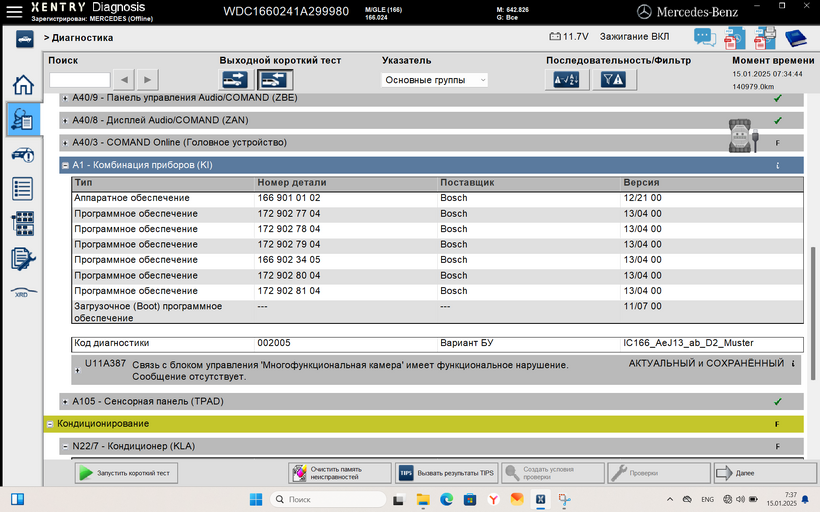Image resolution: width=820 pixels, height=512 pixels.
Task: Go to the Home sidebar icon
Action: click(23, 85)
